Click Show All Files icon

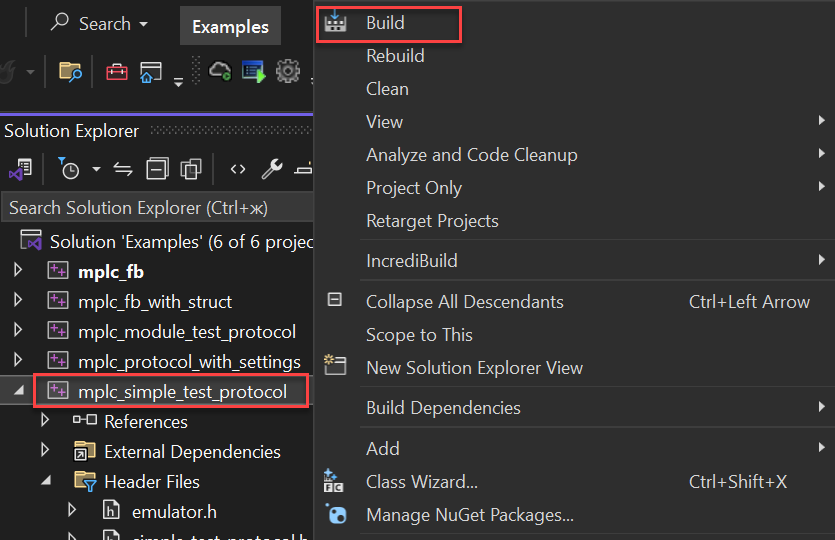tap(191, 169)
